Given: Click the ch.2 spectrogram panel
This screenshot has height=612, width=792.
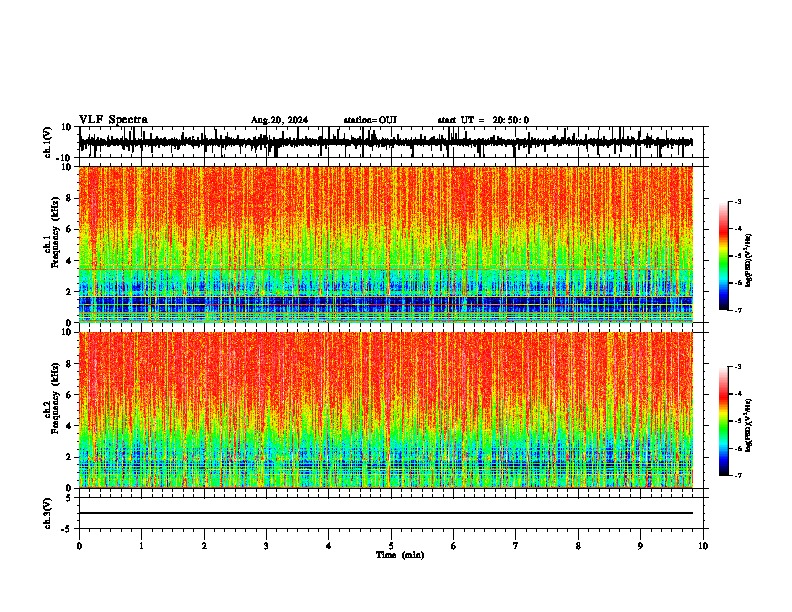Looking at the screenshot, I should [x=386, y=410].
